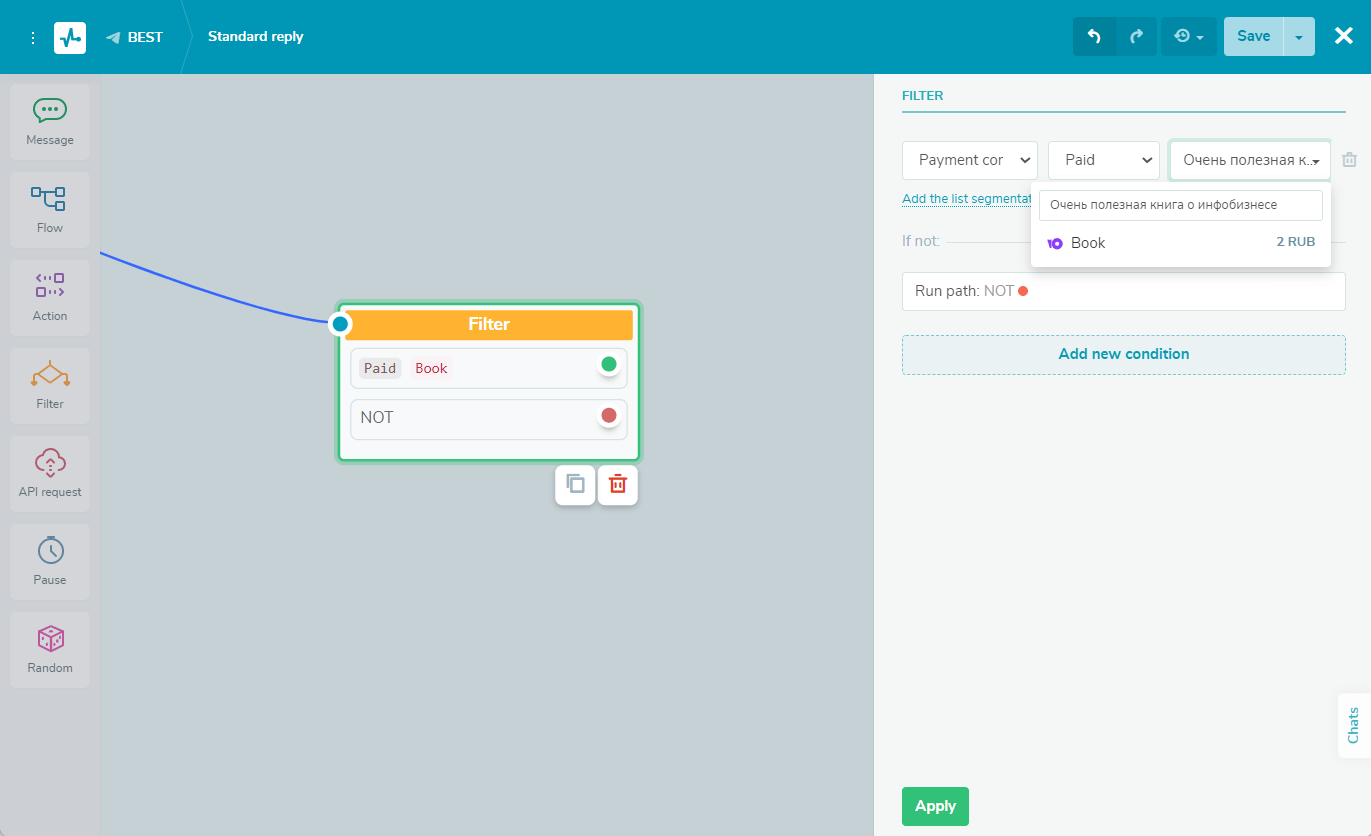Delete the Filter block with trash icon
This screenshot has width=1371, height=836.
618,485
